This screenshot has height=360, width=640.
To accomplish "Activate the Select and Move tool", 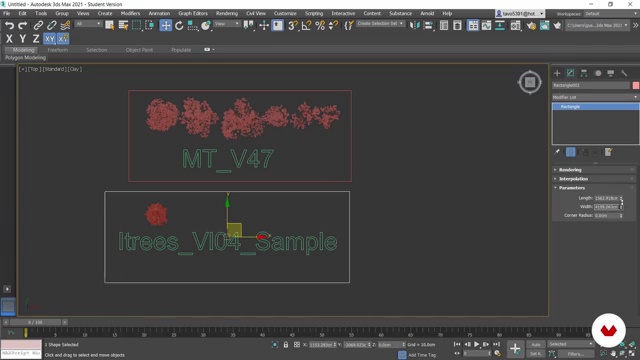I will (166, 25).
